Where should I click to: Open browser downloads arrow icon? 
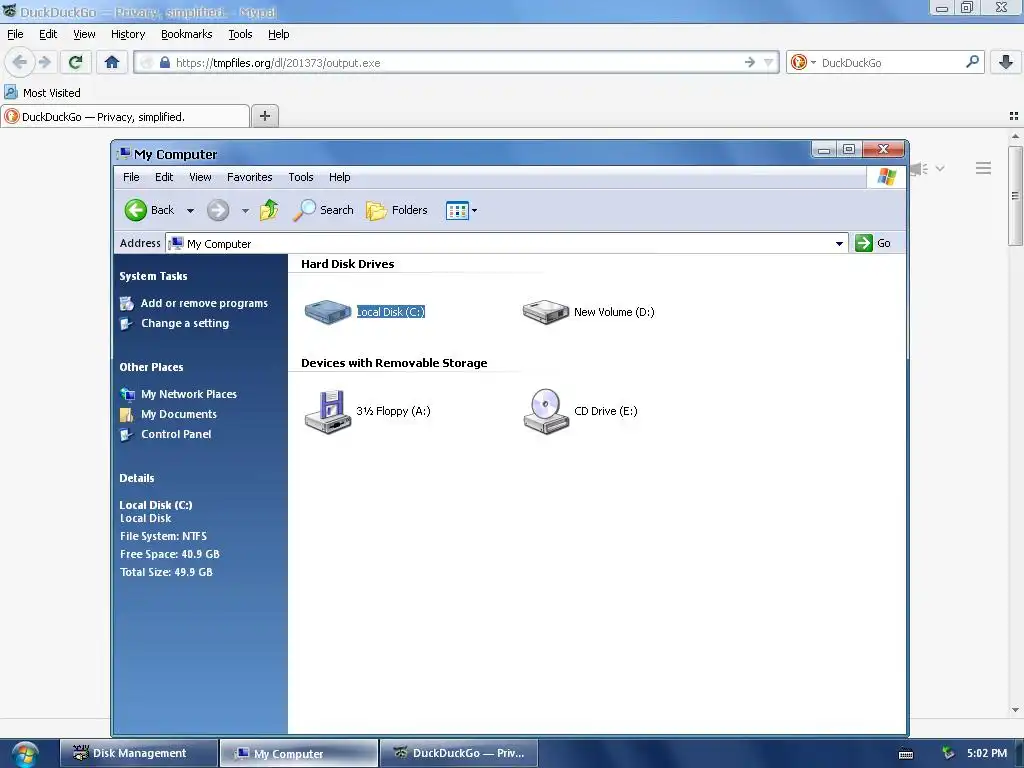click(x=1006, y=63)
